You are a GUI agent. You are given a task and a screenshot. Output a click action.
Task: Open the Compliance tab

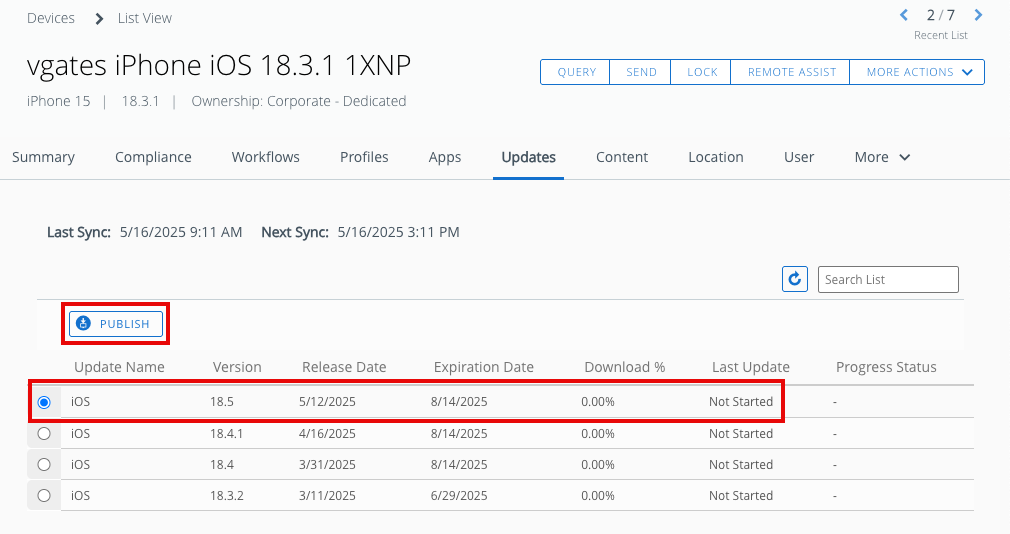153,157
